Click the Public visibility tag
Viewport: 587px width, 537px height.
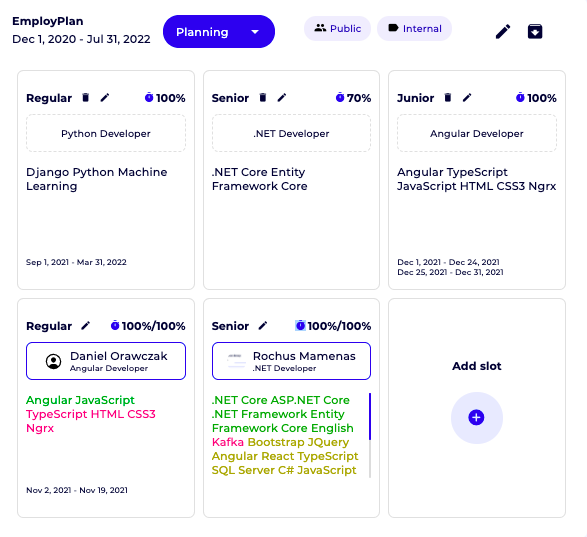coord(337,28)
